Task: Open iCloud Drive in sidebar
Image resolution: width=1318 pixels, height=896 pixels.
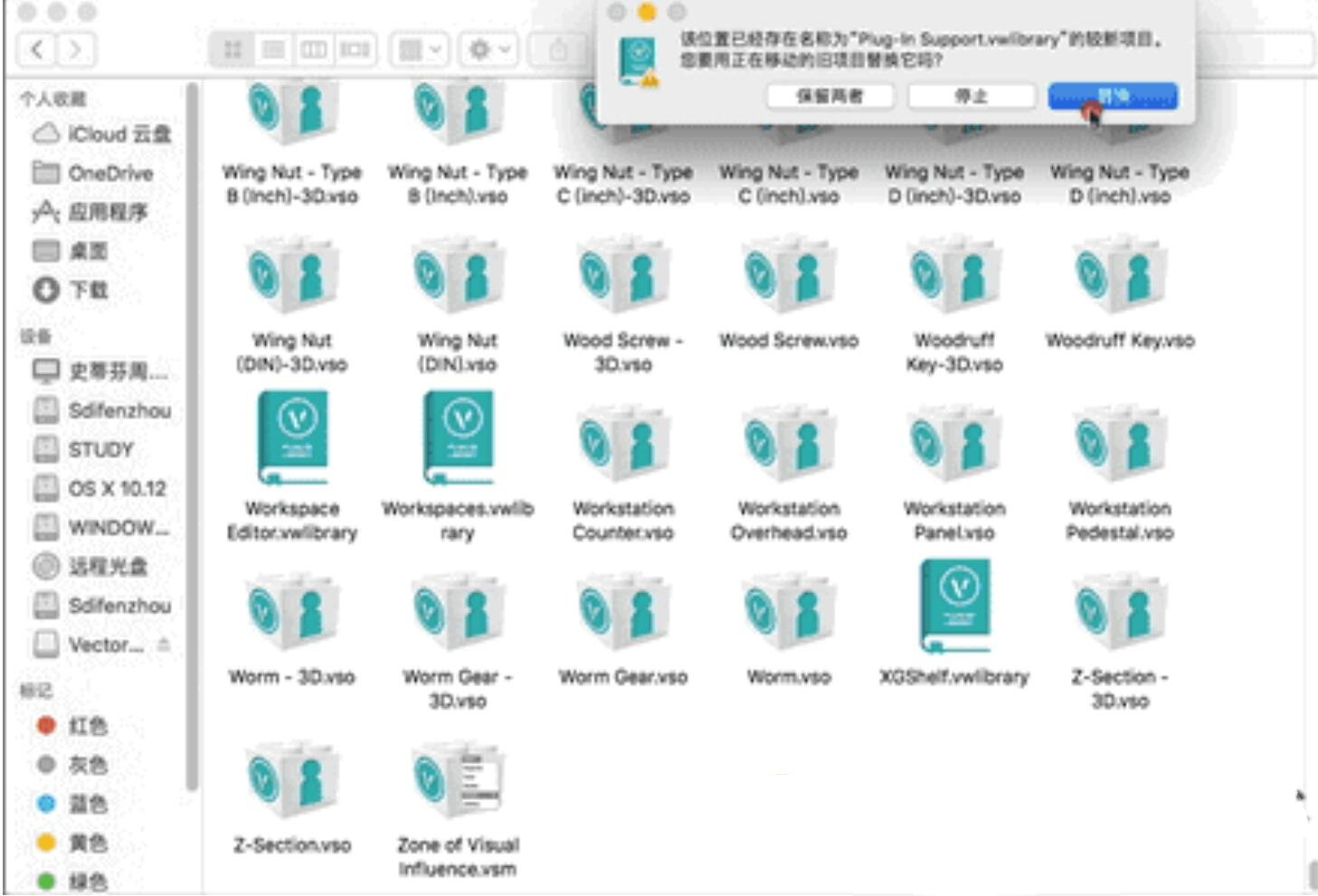Action: point(102,135)
